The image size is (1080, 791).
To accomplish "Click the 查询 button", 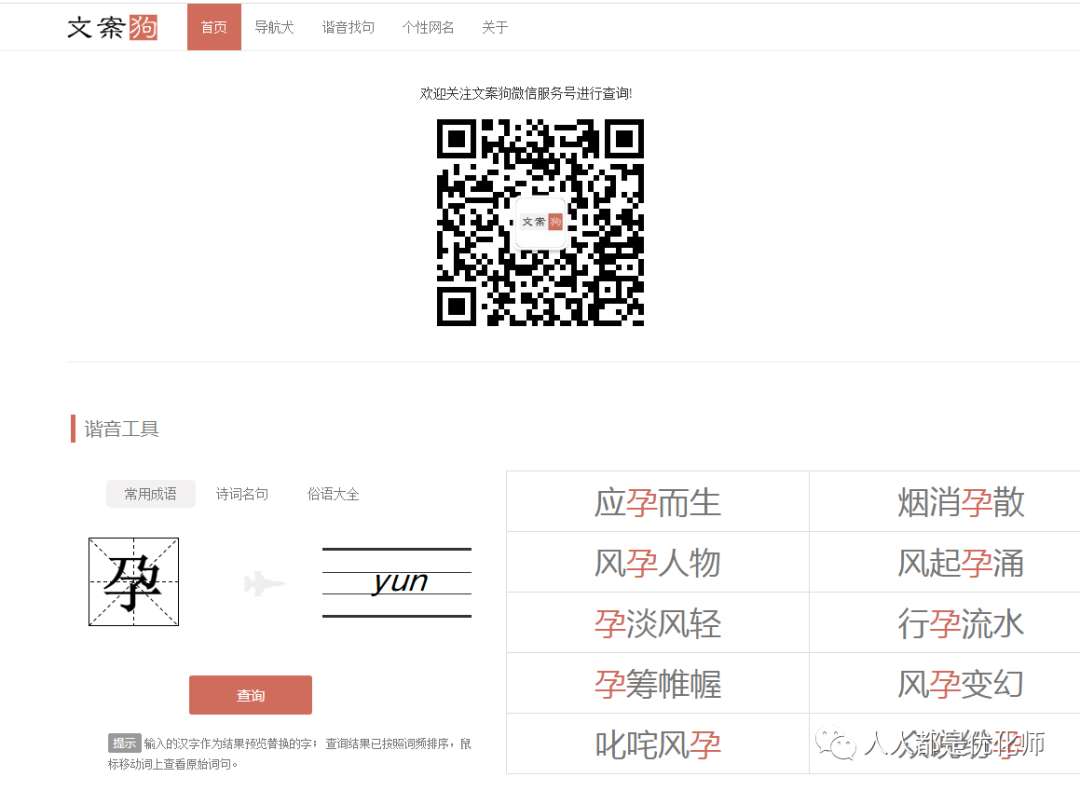I will coord(251,695).
